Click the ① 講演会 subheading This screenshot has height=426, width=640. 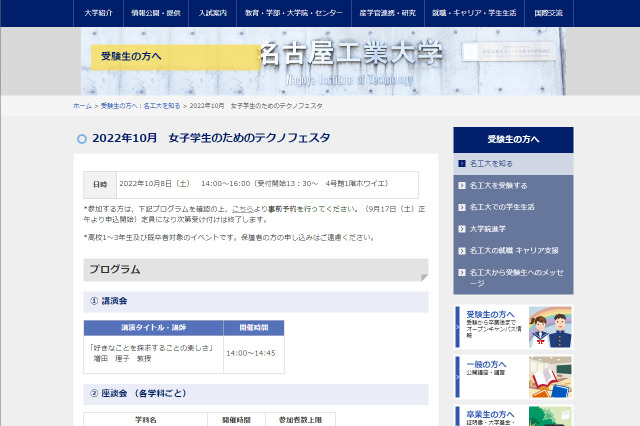(256, 302)
